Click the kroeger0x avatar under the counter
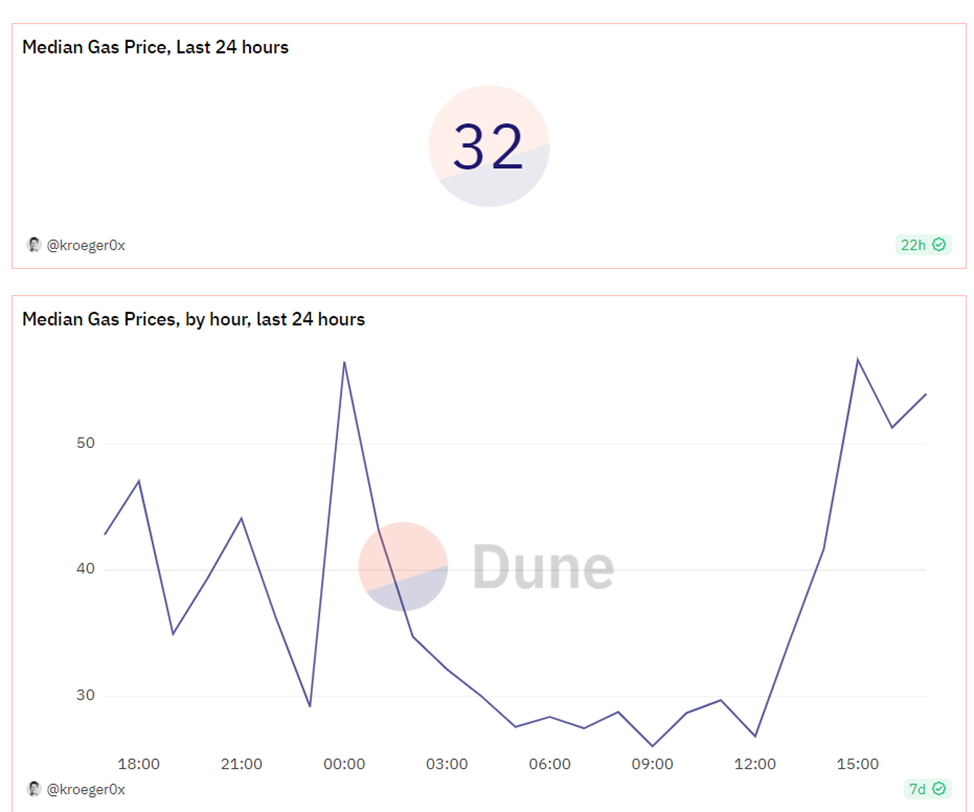974x812 pixels. (x=33, y=244)
